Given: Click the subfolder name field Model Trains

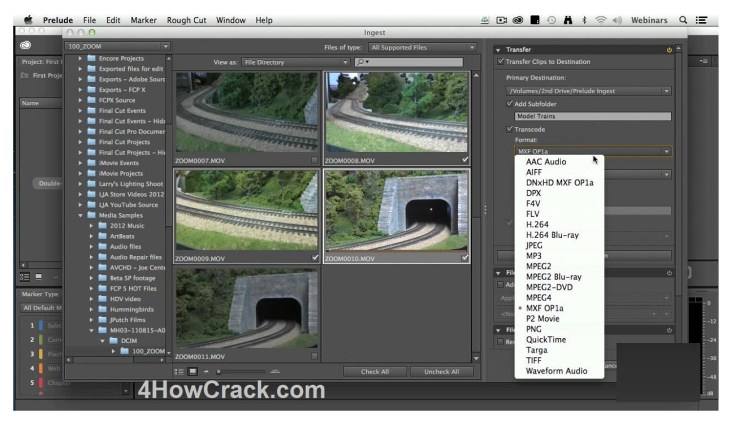Looking at the screenshot, I should click(593, 116).
